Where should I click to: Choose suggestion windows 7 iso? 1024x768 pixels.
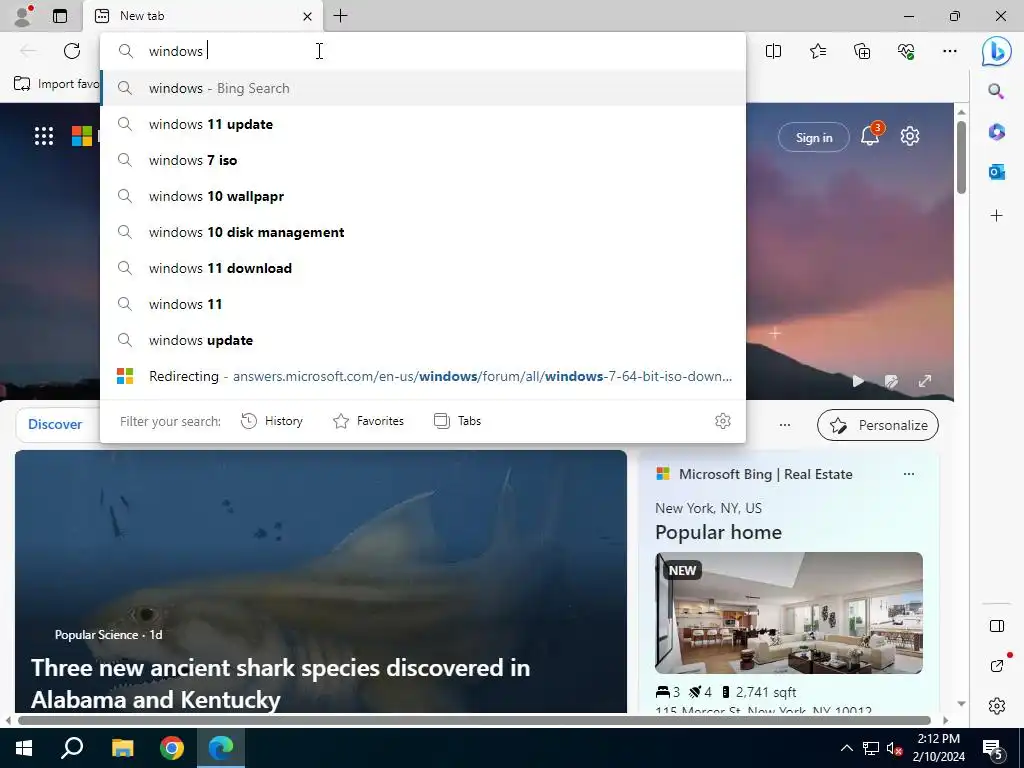coord(423,160)
